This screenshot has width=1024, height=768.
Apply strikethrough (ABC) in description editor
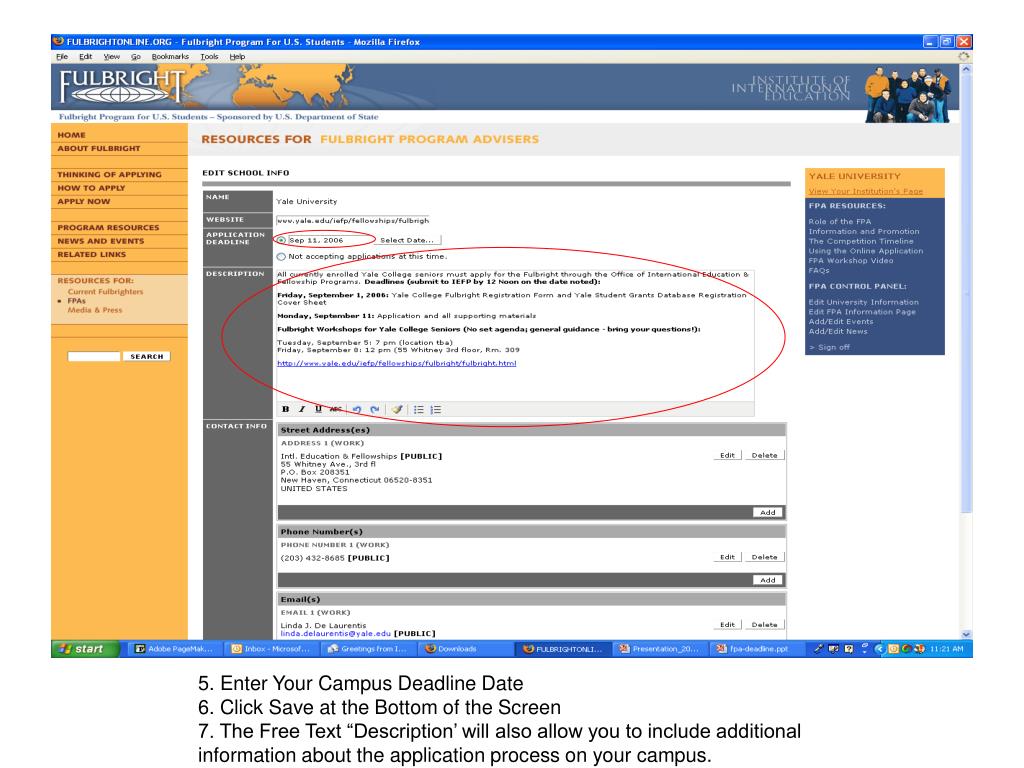[x=335, y=409]
